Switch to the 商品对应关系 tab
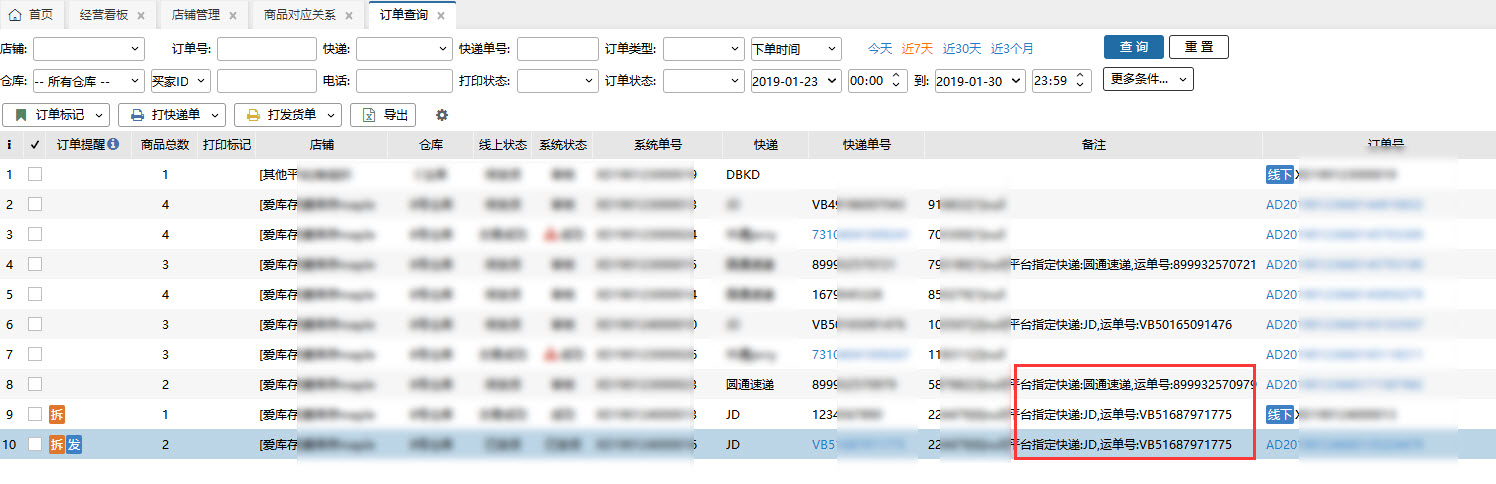Viewport: 1496px width, 484px height. (300, 15)
